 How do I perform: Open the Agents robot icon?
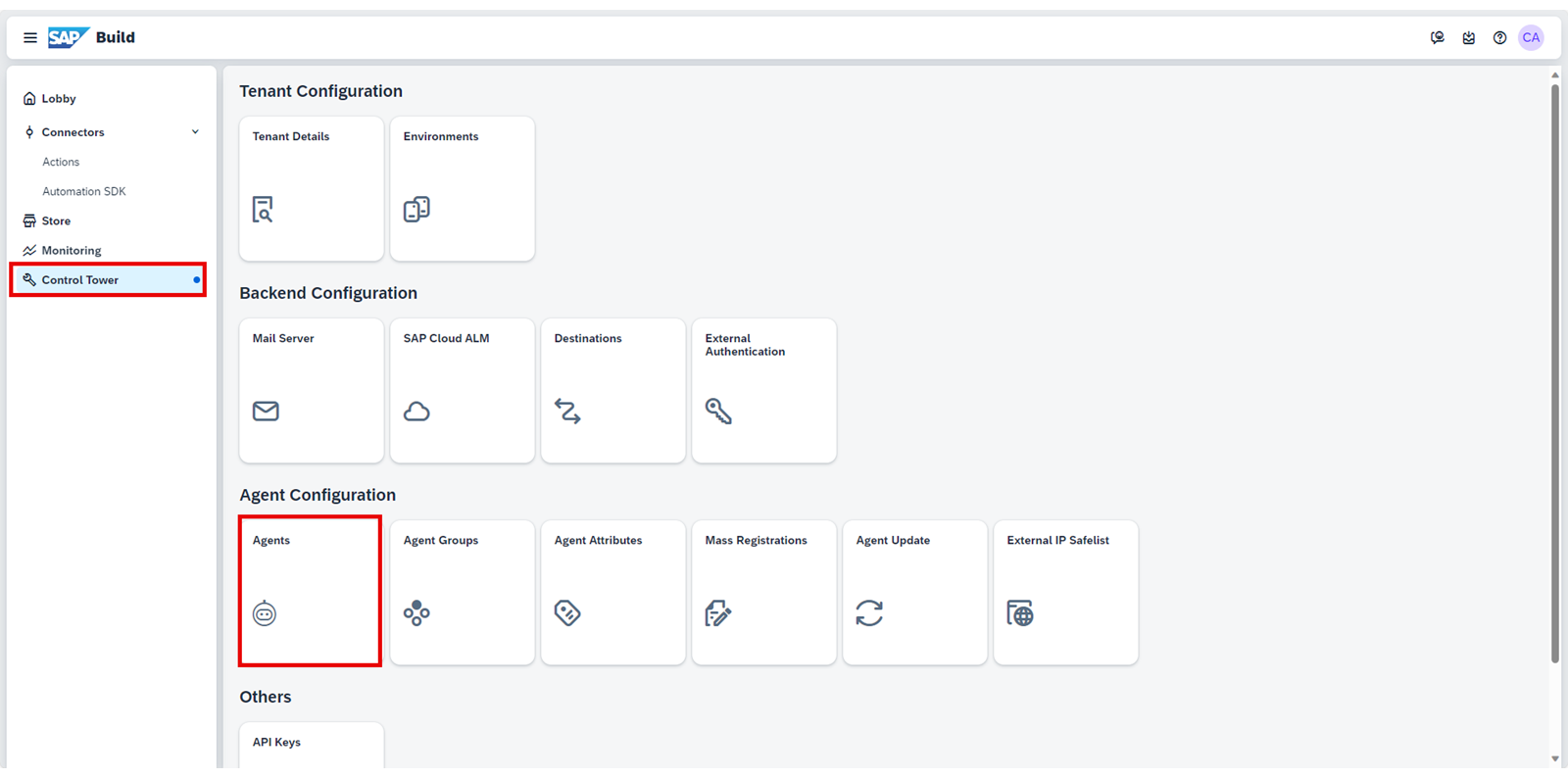coord(265,613)
